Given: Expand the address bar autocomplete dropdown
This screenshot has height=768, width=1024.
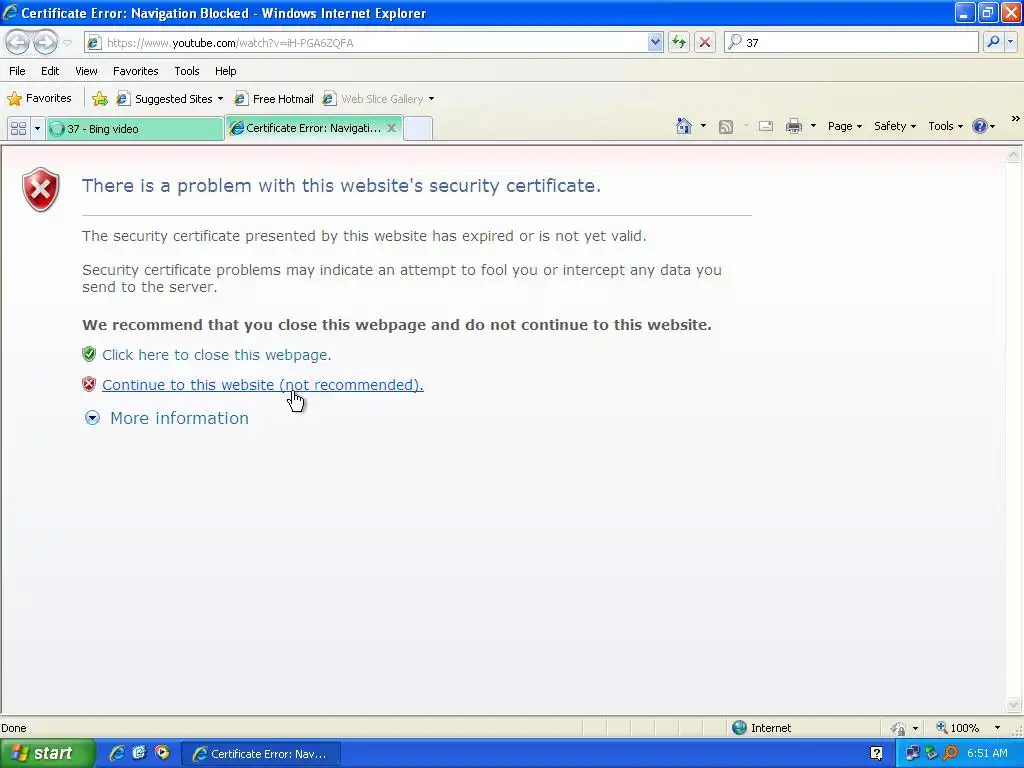Looking at the screenshot, I should pyautogui.click(x=655, y=42).
